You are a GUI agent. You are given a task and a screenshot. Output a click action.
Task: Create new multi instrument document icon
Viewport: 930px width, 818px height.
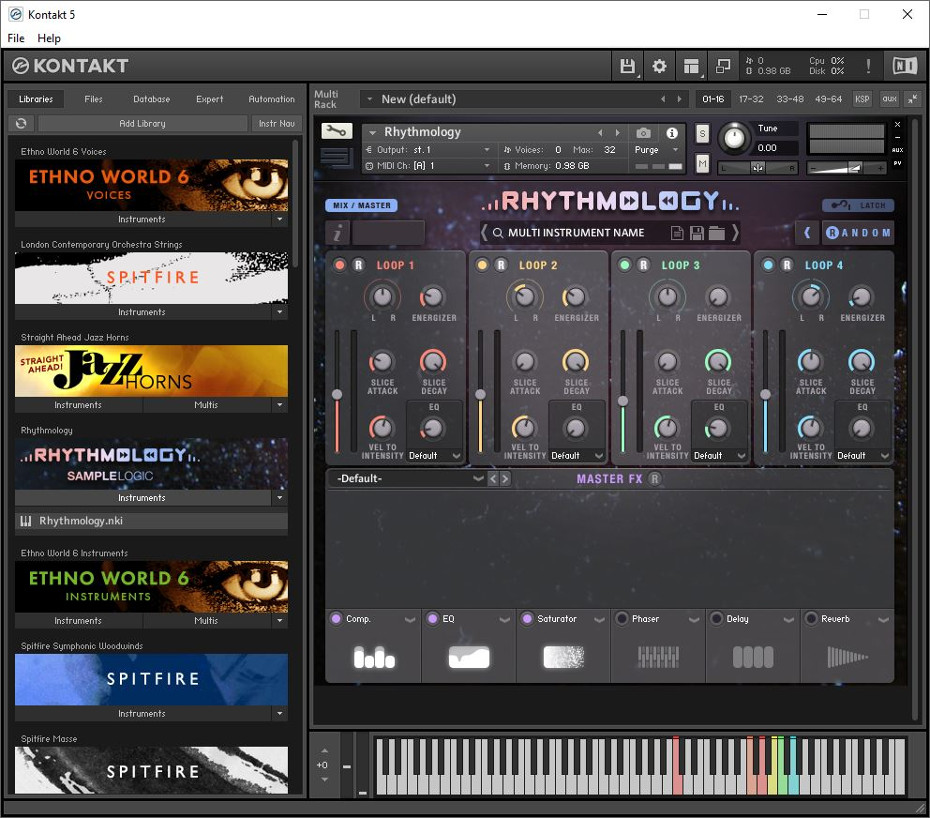point(677,233)
